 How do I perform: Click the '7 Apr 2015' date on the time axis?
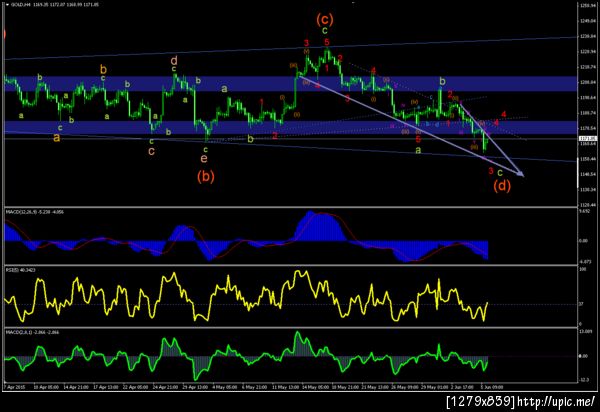[x=15, y=387]
